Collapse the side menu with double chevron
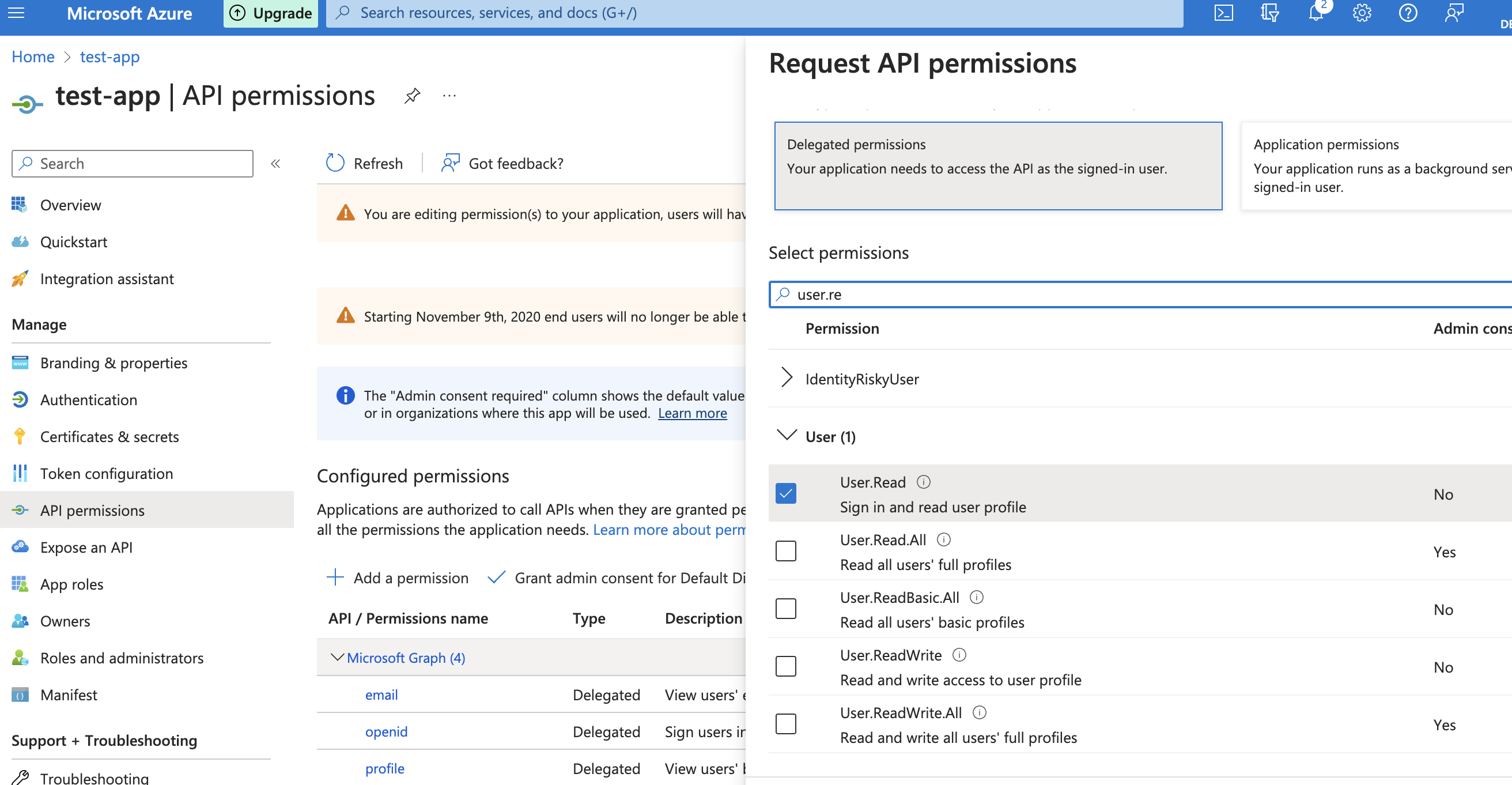1512x785 pixels. [x=275, y=164]
